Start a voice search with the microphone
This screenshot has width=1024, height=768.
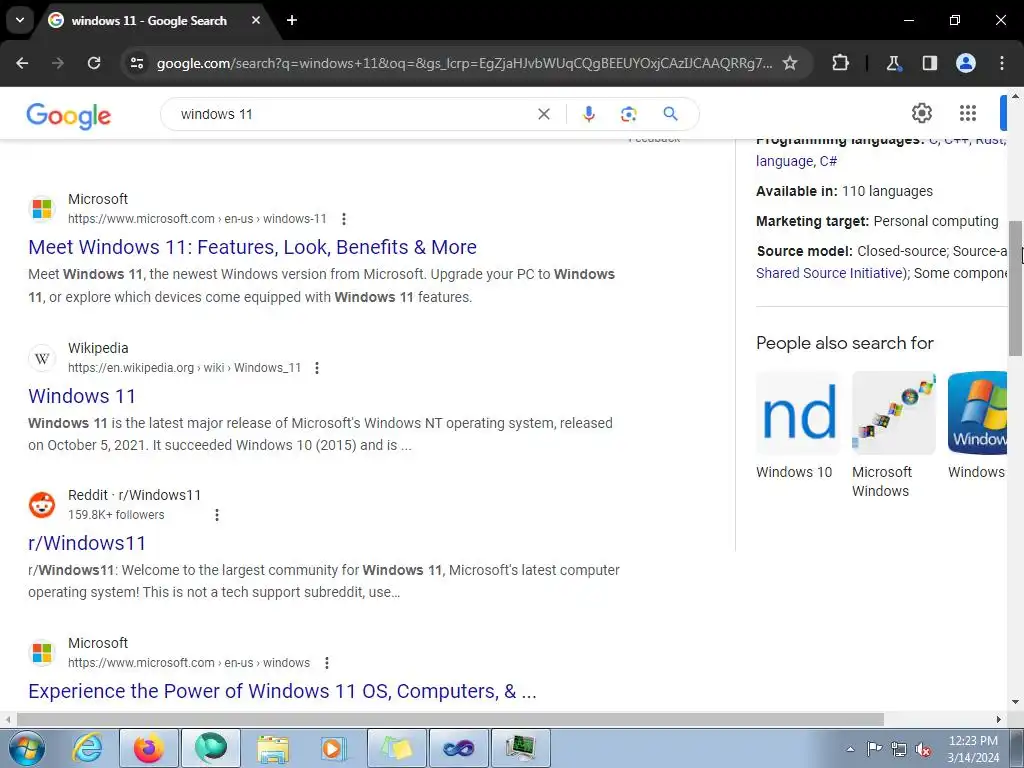click(588, 114)
